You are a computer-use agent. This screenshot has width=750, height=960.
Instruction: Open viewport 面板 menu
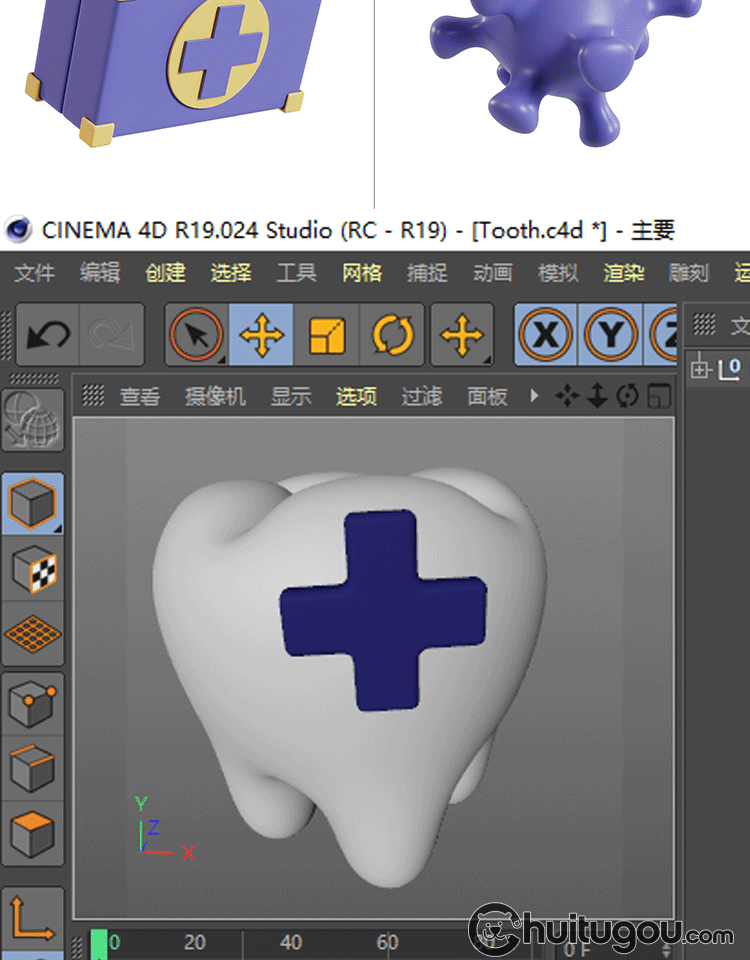tap(487, 396)
